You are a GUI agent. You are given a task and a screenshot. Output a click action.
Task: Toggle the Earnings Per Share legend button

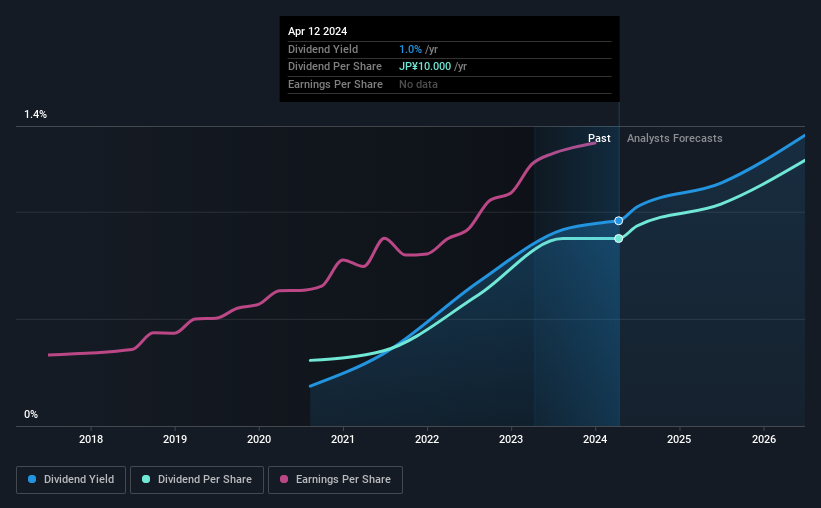pyautogui.click(x=335, y=479)
